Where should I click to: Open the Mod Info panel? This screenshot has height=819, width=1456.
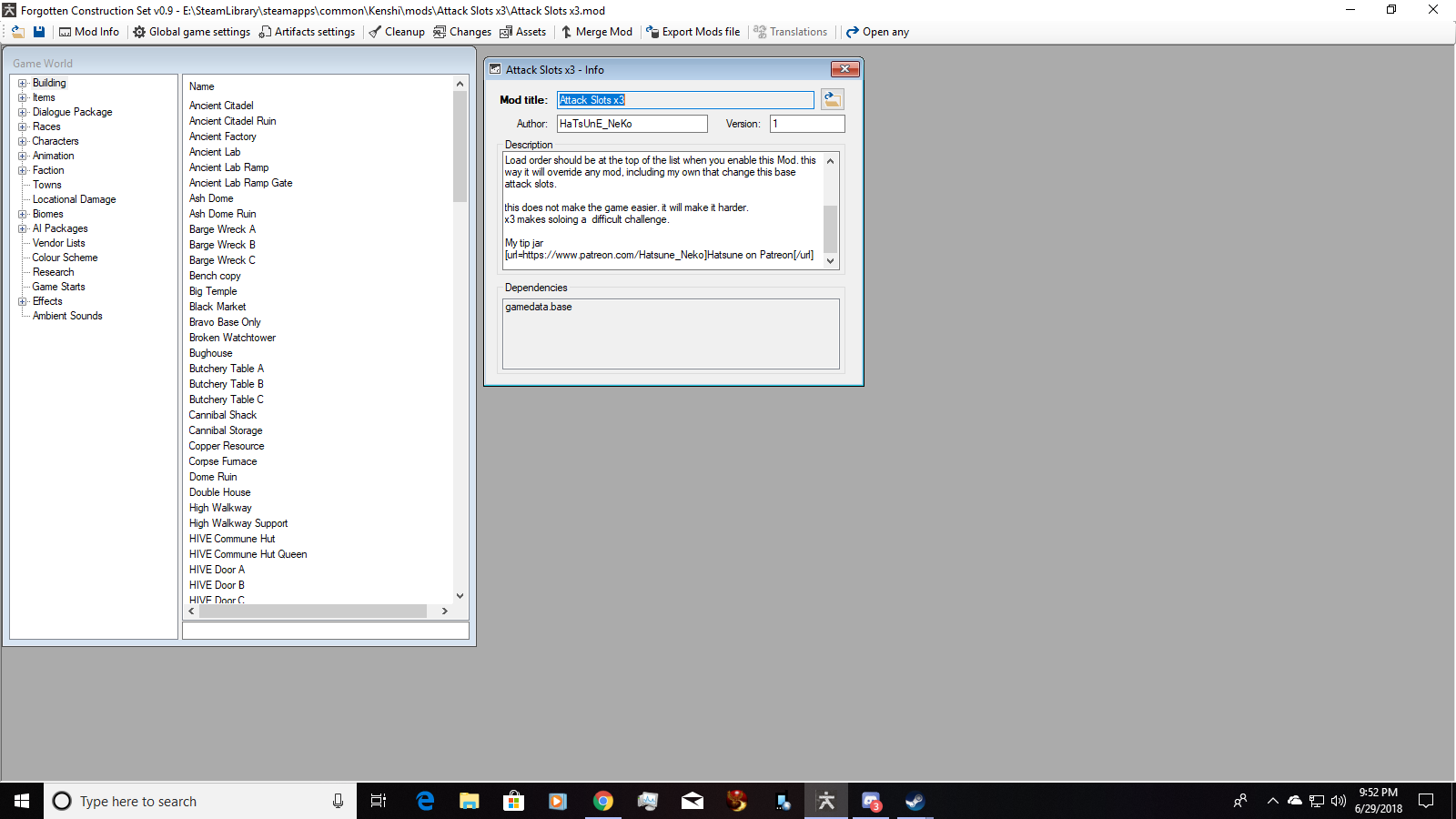pyautogui.click(x=89, y=32)
